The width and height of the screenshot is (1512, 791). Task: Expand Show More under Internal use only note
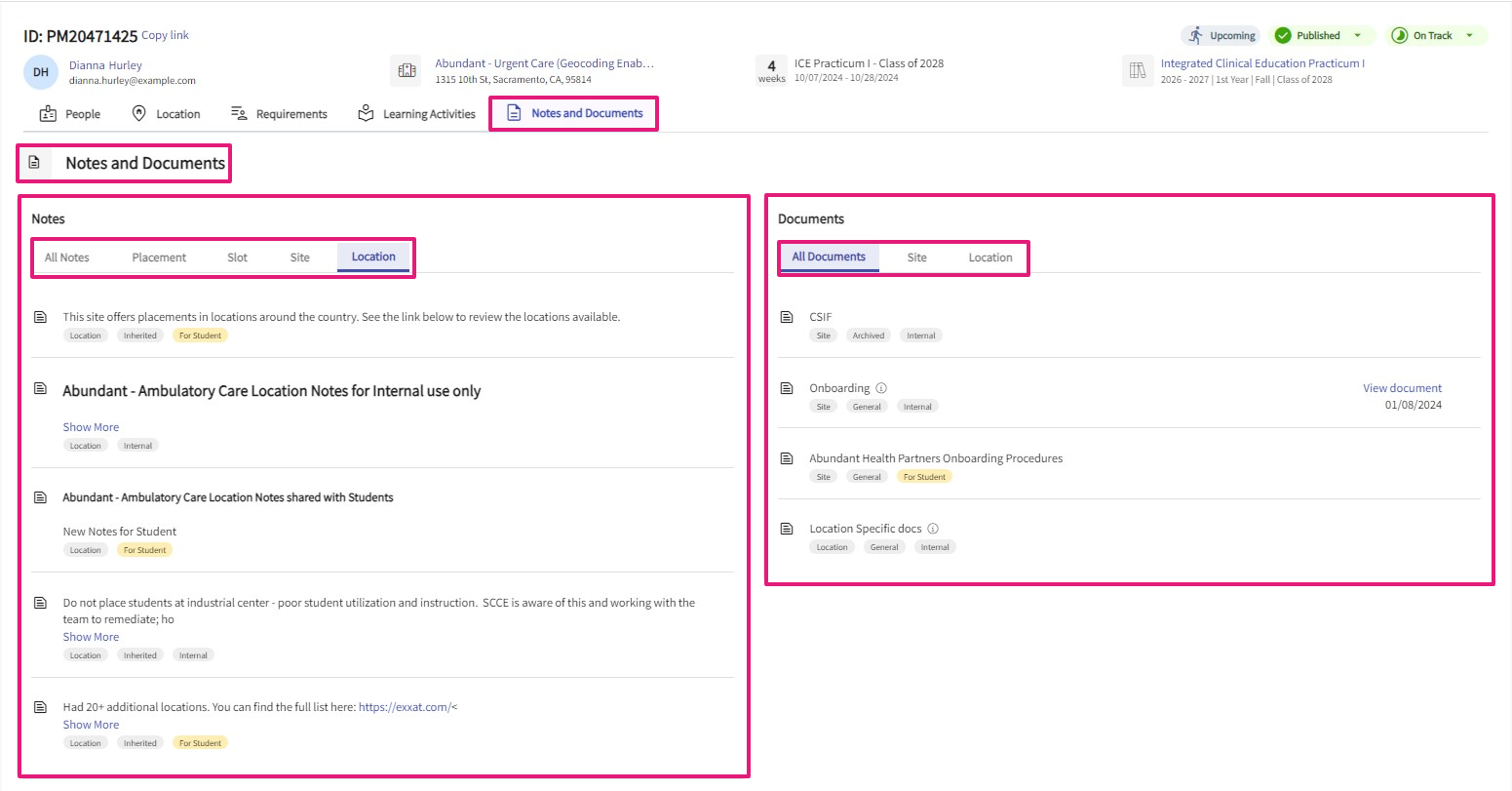91,427
